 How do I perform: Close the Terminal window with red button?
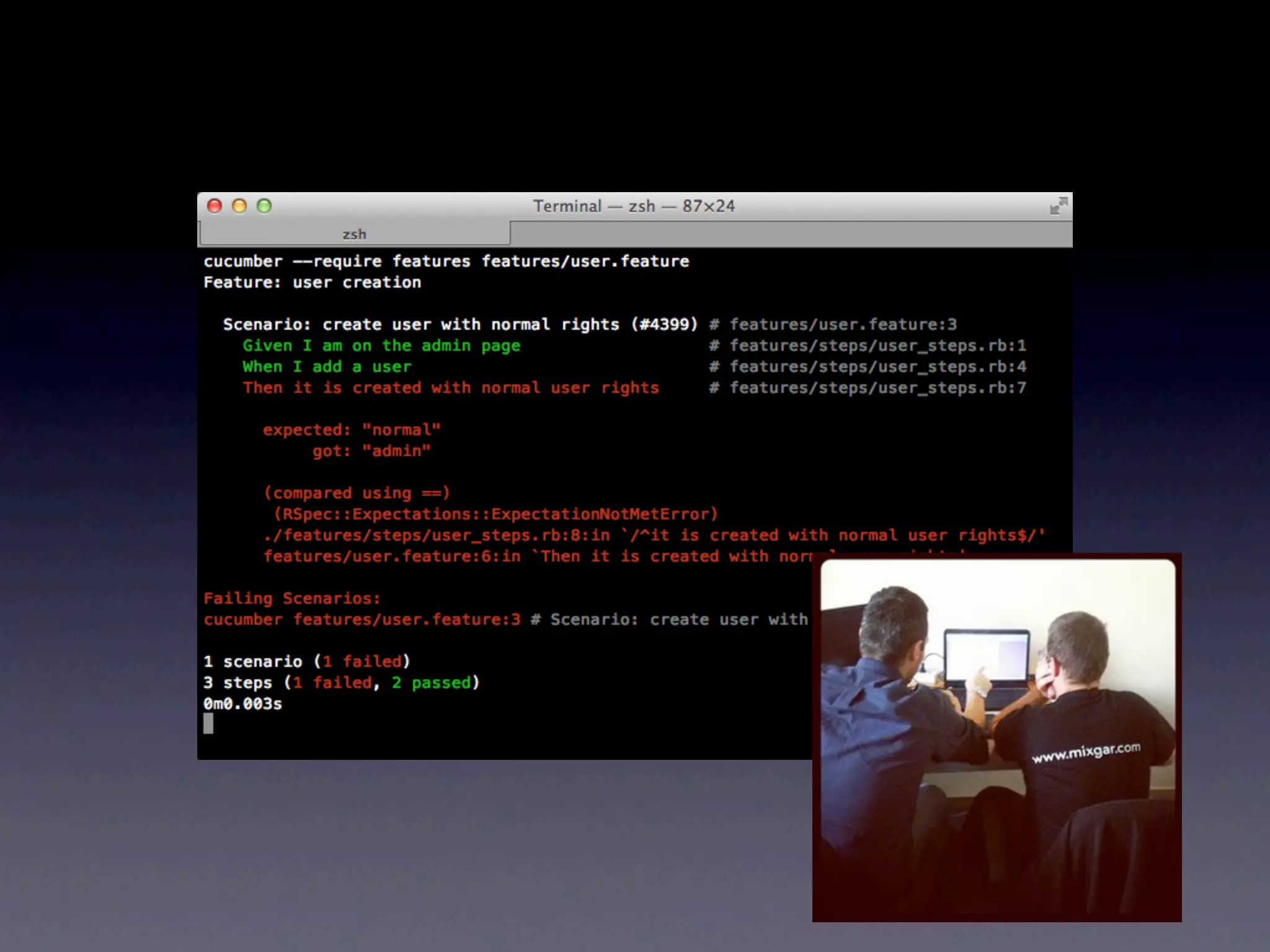215,206
